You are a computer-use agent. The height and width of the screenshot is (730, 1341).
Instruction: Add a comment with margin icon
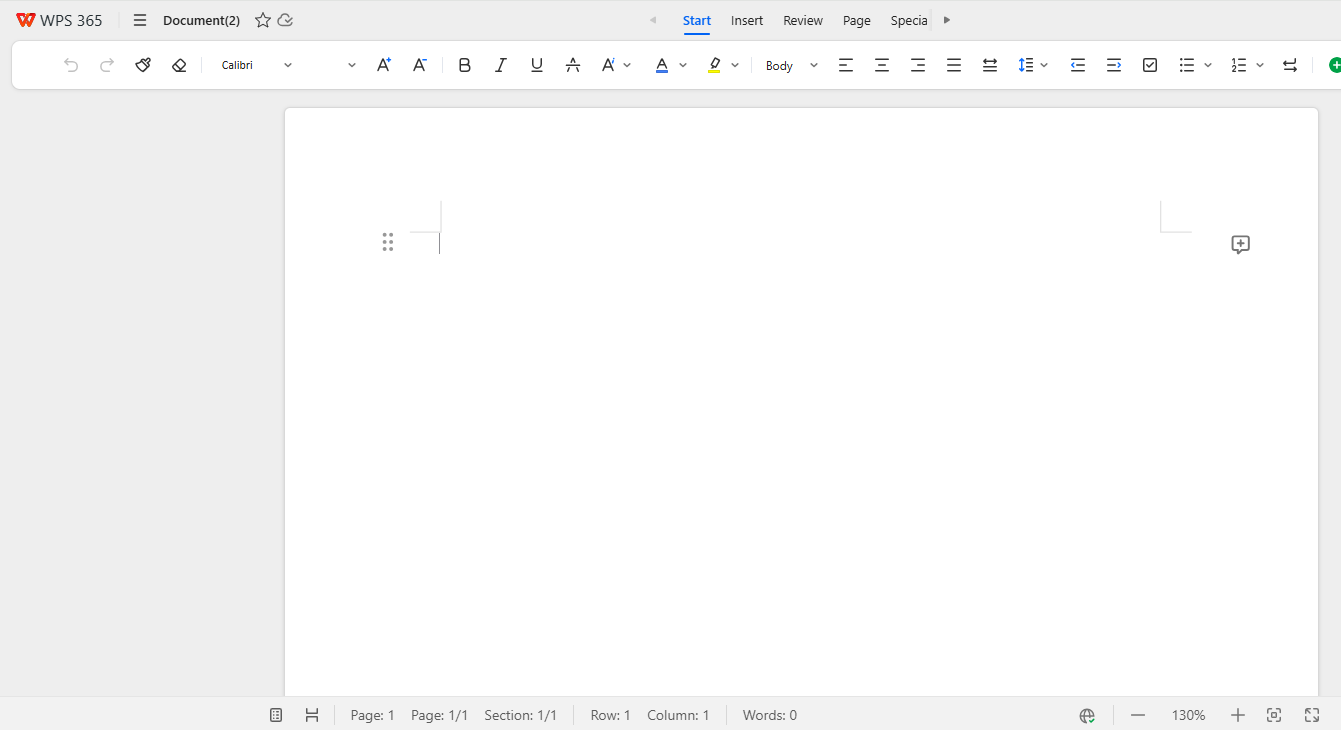(1241, 245)
